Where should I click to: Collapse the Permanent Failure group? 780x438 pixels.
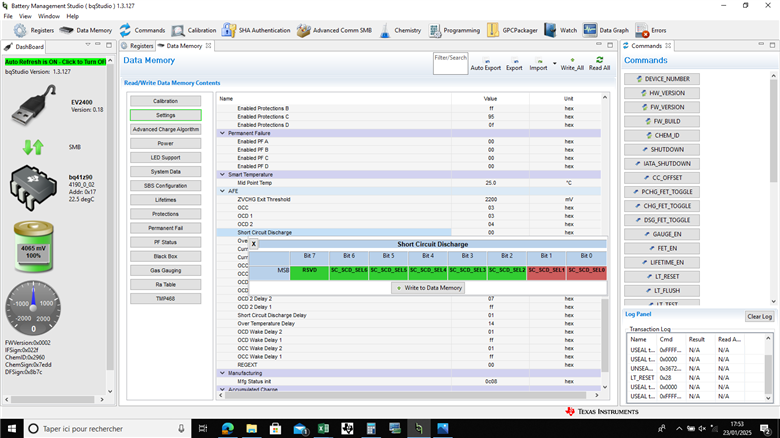coord(222,133)
